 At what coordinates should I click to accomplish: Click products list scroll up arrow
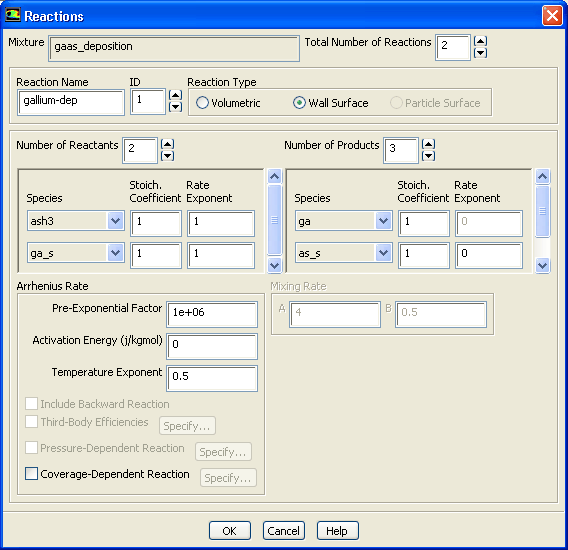click(x=543, y=176)
